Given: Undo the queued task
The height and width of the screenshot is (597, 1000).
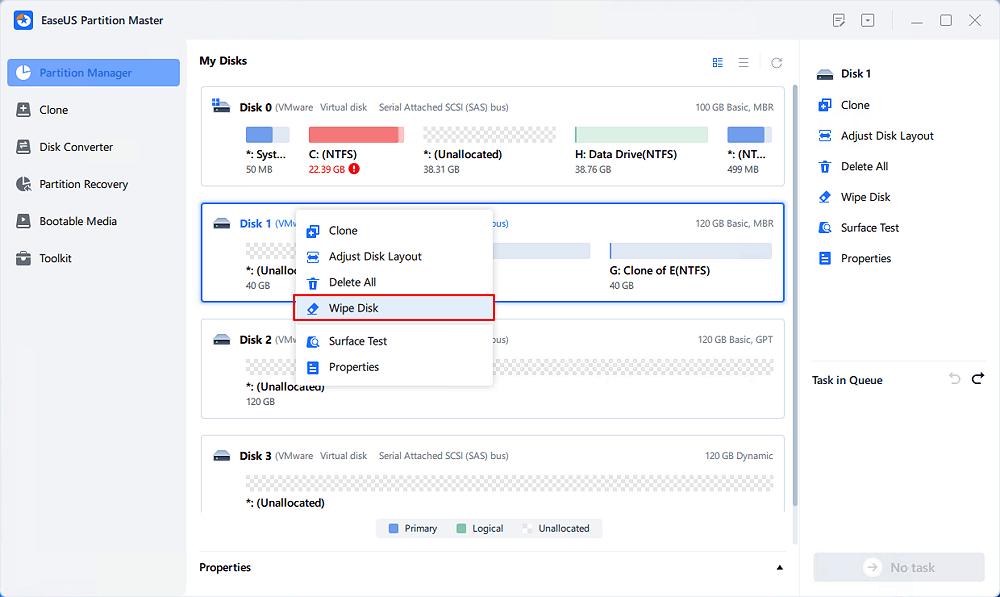Looking at the screenshot, I should (954, 379).
